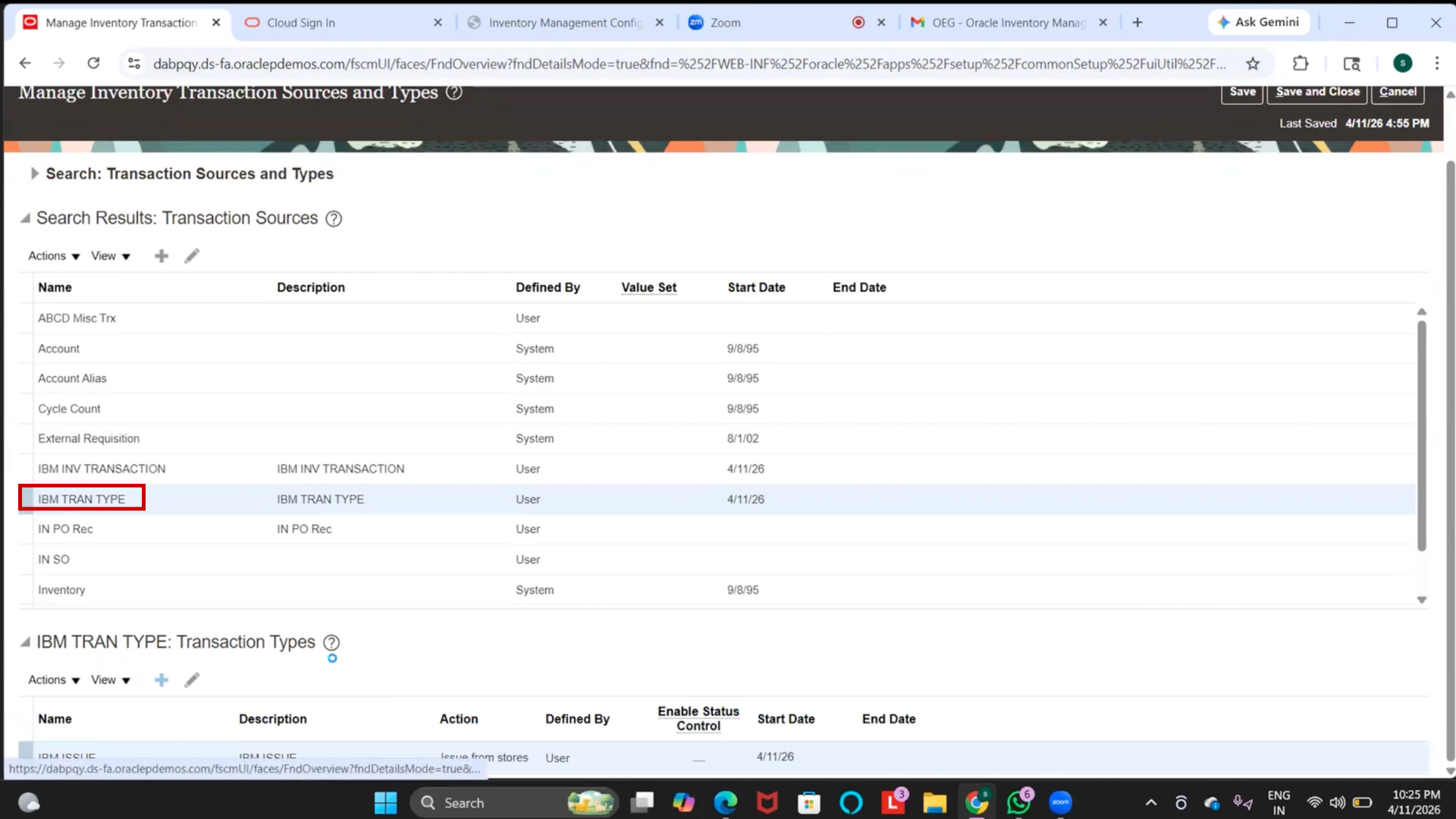
Task: Bookmark this page with star icon
Action: [x=1253, y=64]
